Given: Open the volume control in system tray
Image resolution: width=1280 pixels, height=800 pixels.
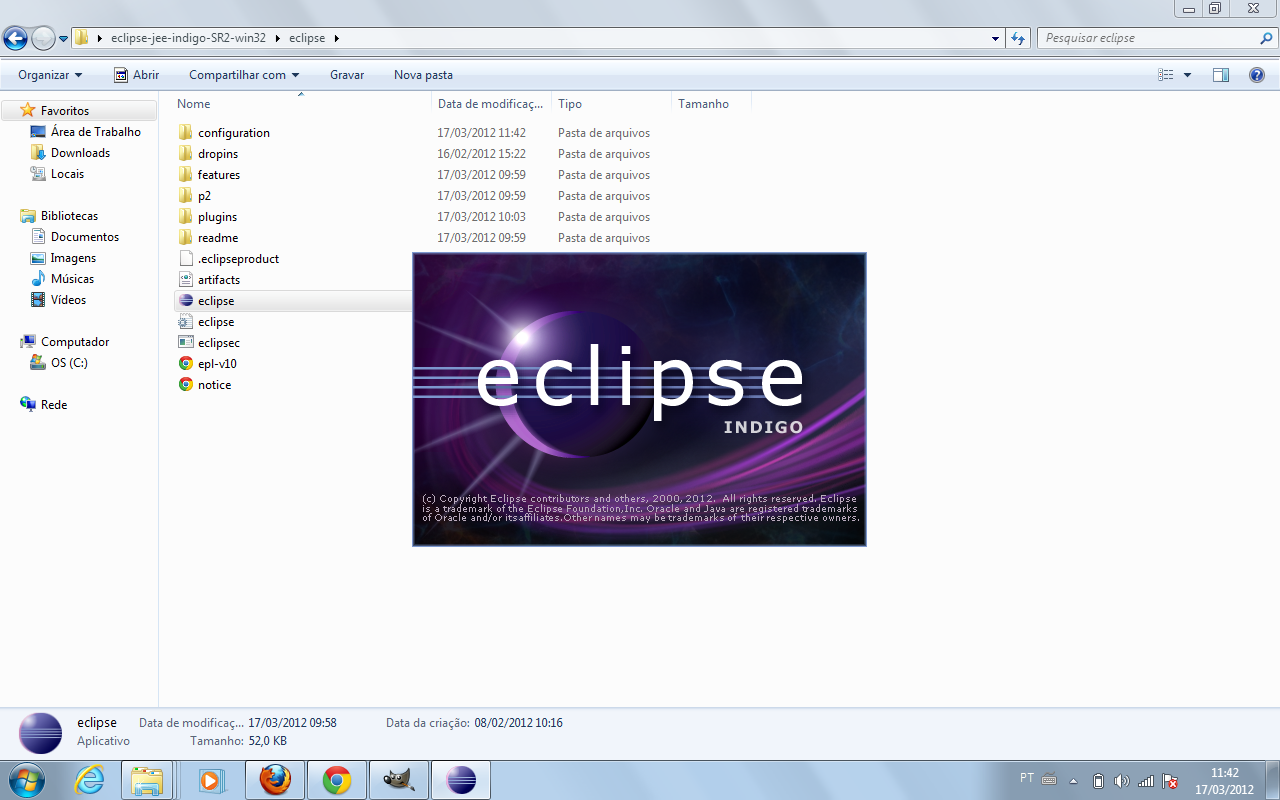Looking at the screenshot, I should pos(1124,781).
